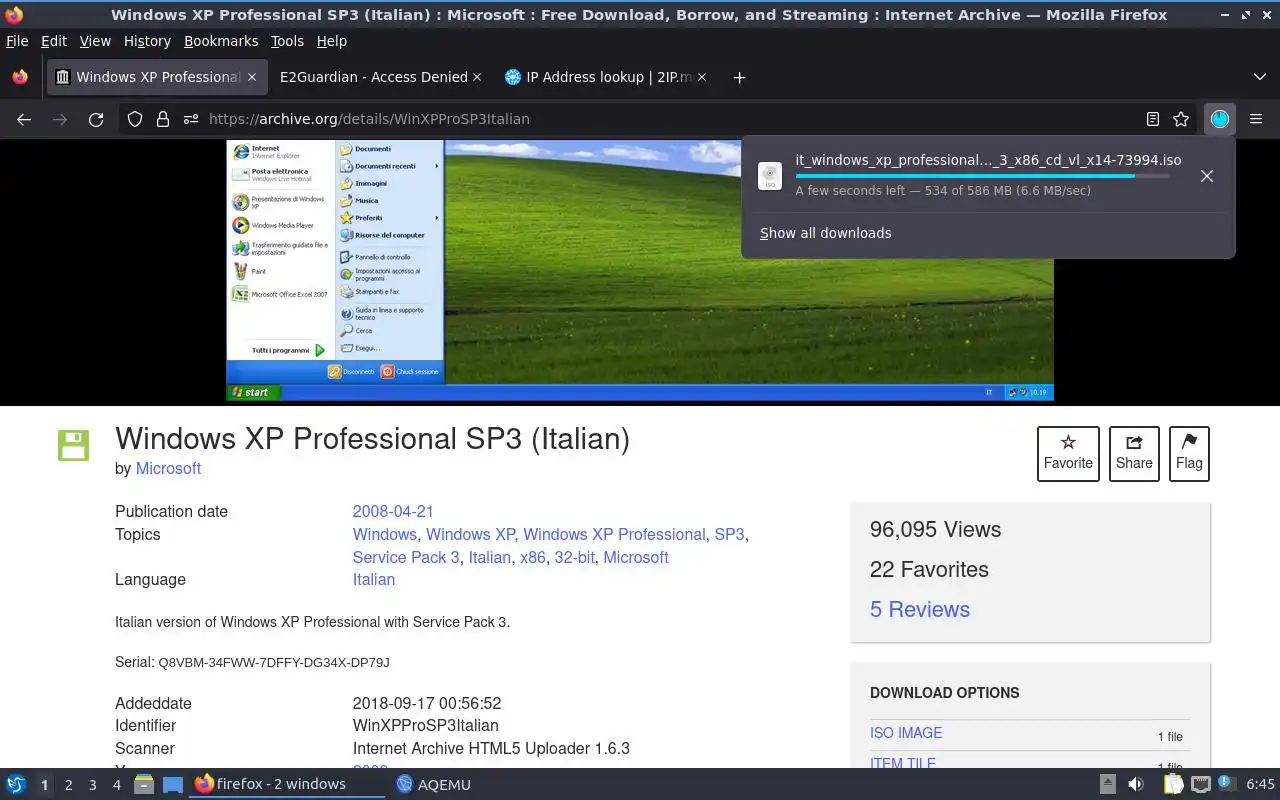The height and width of the screenshot is (800, 1280).
Task: Open the 32-bit topic link
Action: [574, 557]
